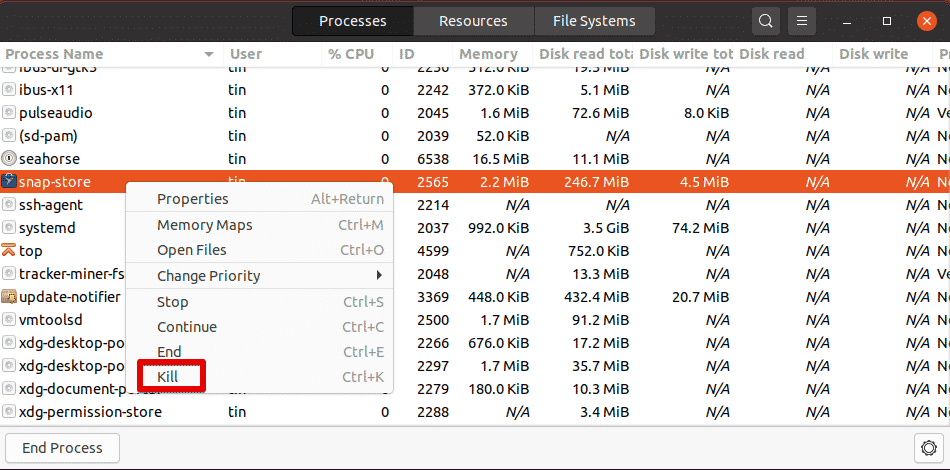Screen dimensions: 950x470
Task: Click the snap-store process icon
Action: [x=10, y=181]
